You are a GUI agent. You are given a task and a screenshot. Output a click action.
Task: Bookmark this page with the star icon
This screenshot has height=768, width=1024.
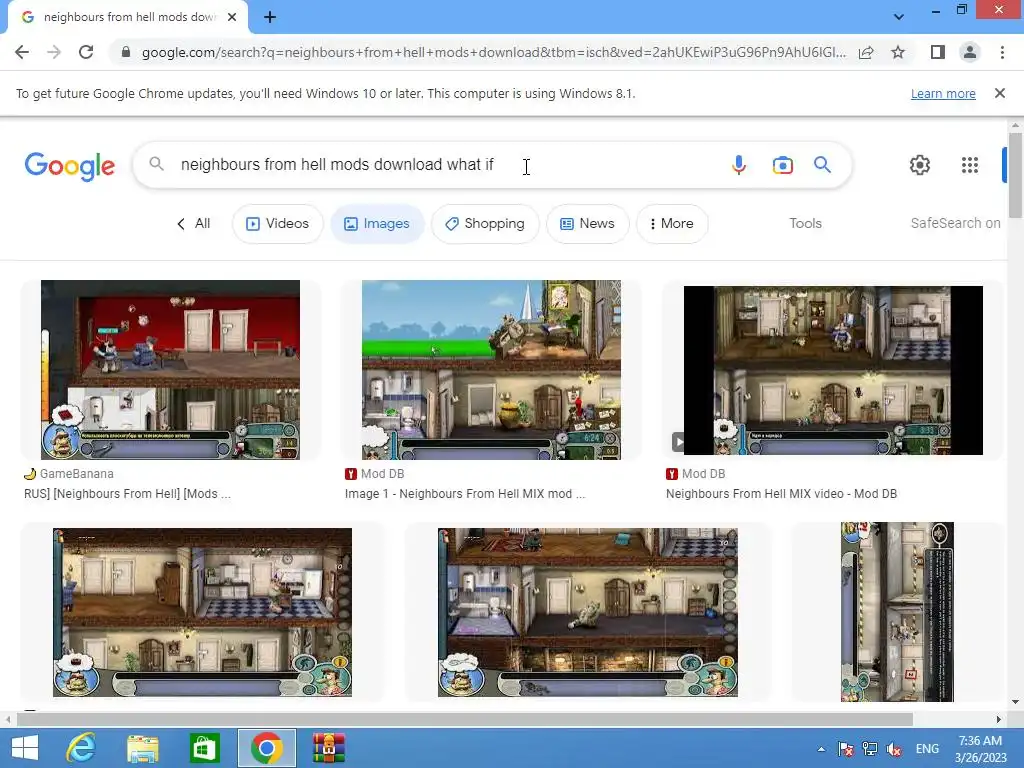pos(898,52)
